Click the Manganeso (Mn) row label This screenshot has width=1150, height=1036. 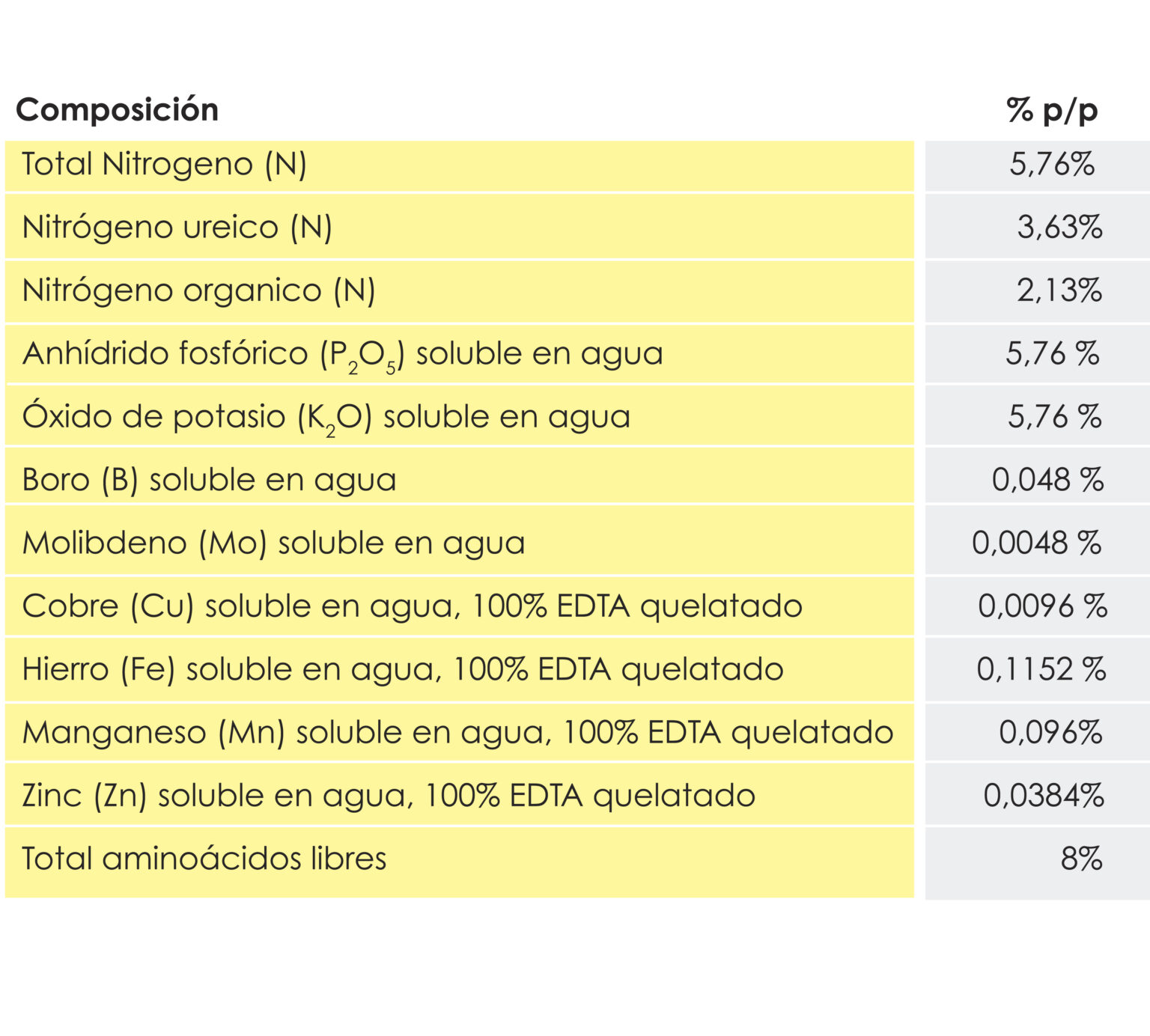(x=458, y=733)
